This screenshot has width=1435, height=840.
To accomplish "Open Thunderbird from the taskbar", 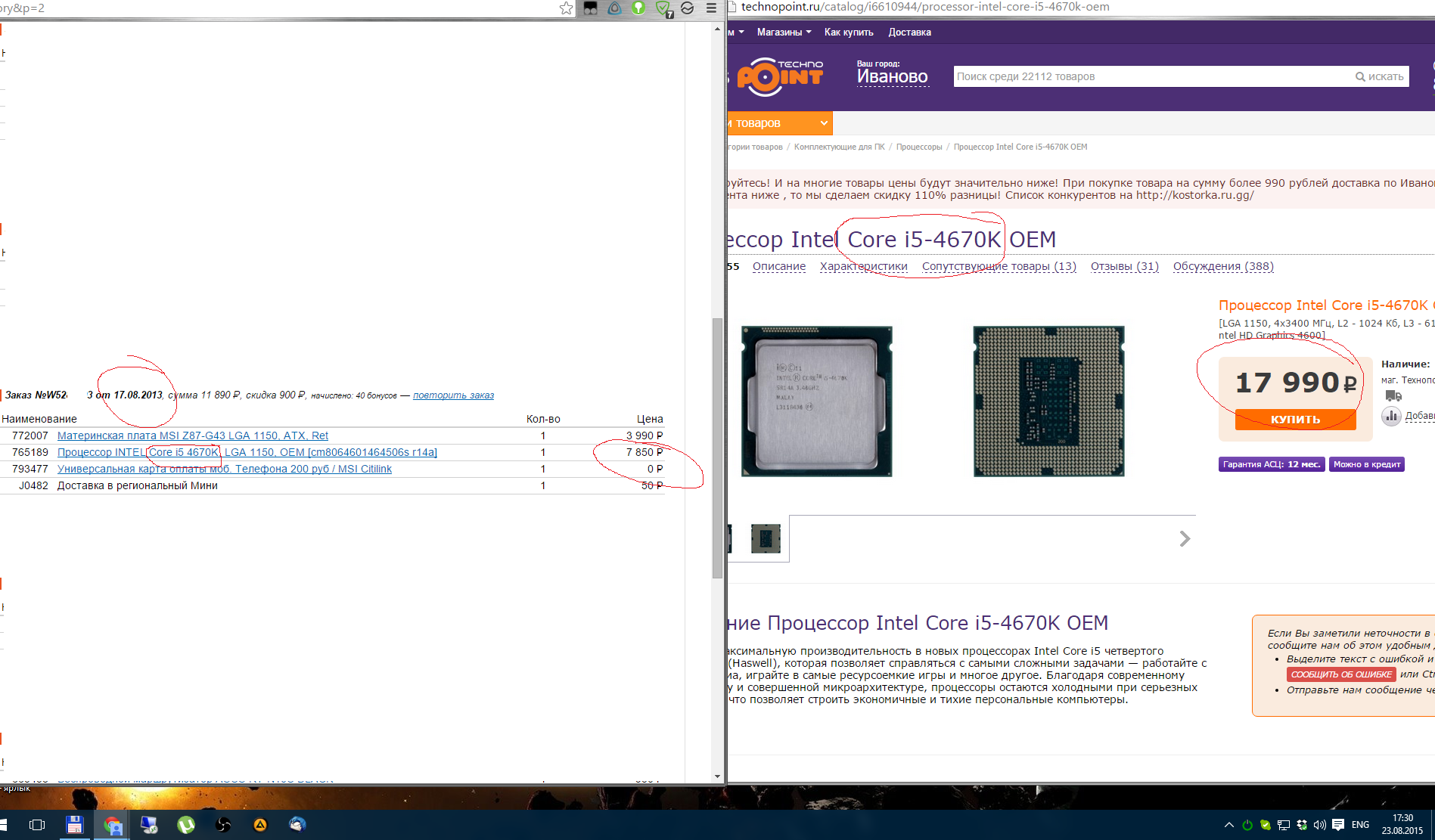I will (x=297, y=825).
